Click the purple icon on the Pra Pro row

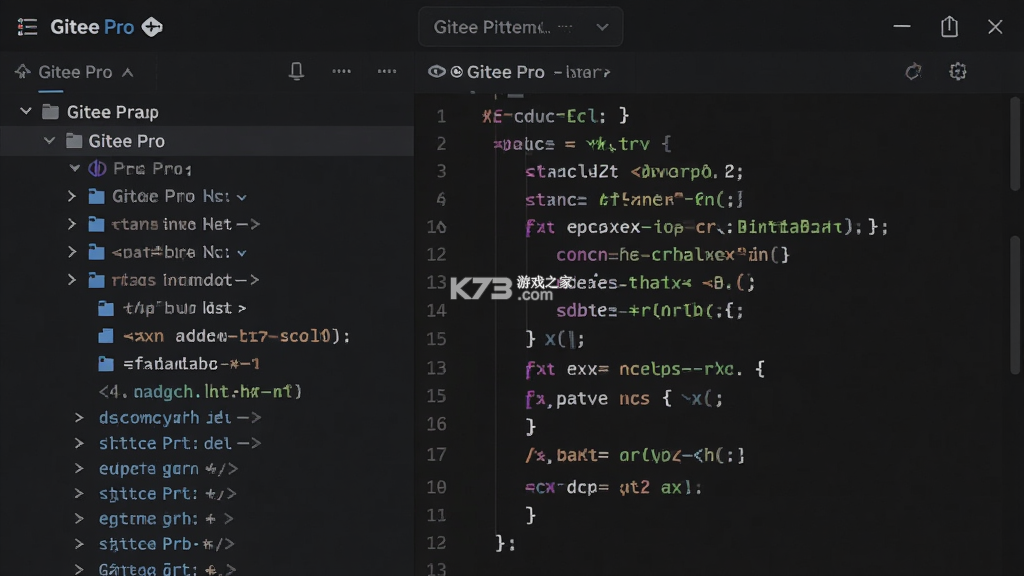click(97, 168)
